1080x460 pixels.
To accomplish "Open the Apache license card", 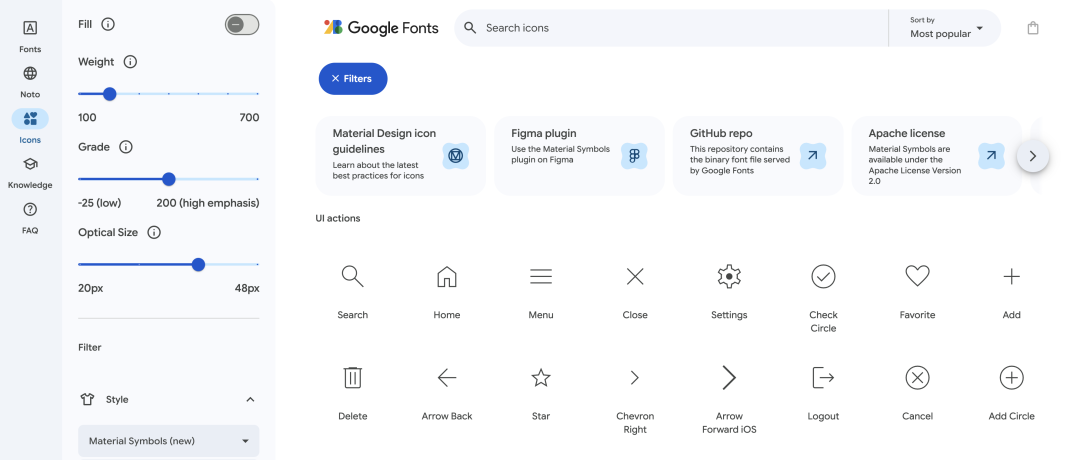I will coord(936,156).
